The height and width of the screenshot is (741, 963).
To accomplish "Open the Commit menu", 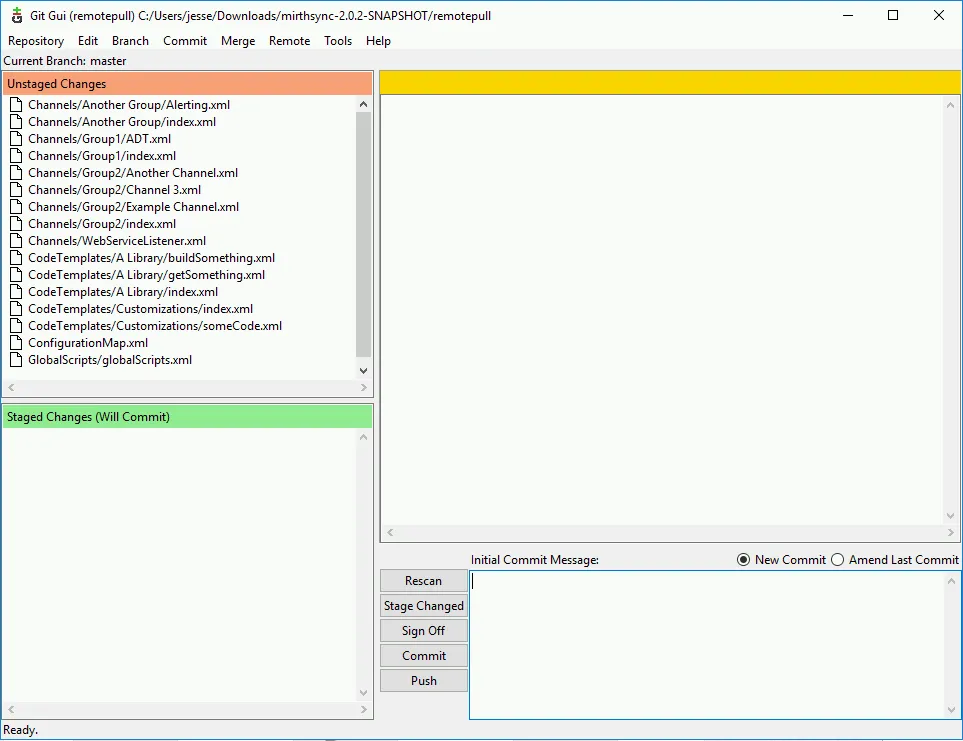I will coord(185,41).
